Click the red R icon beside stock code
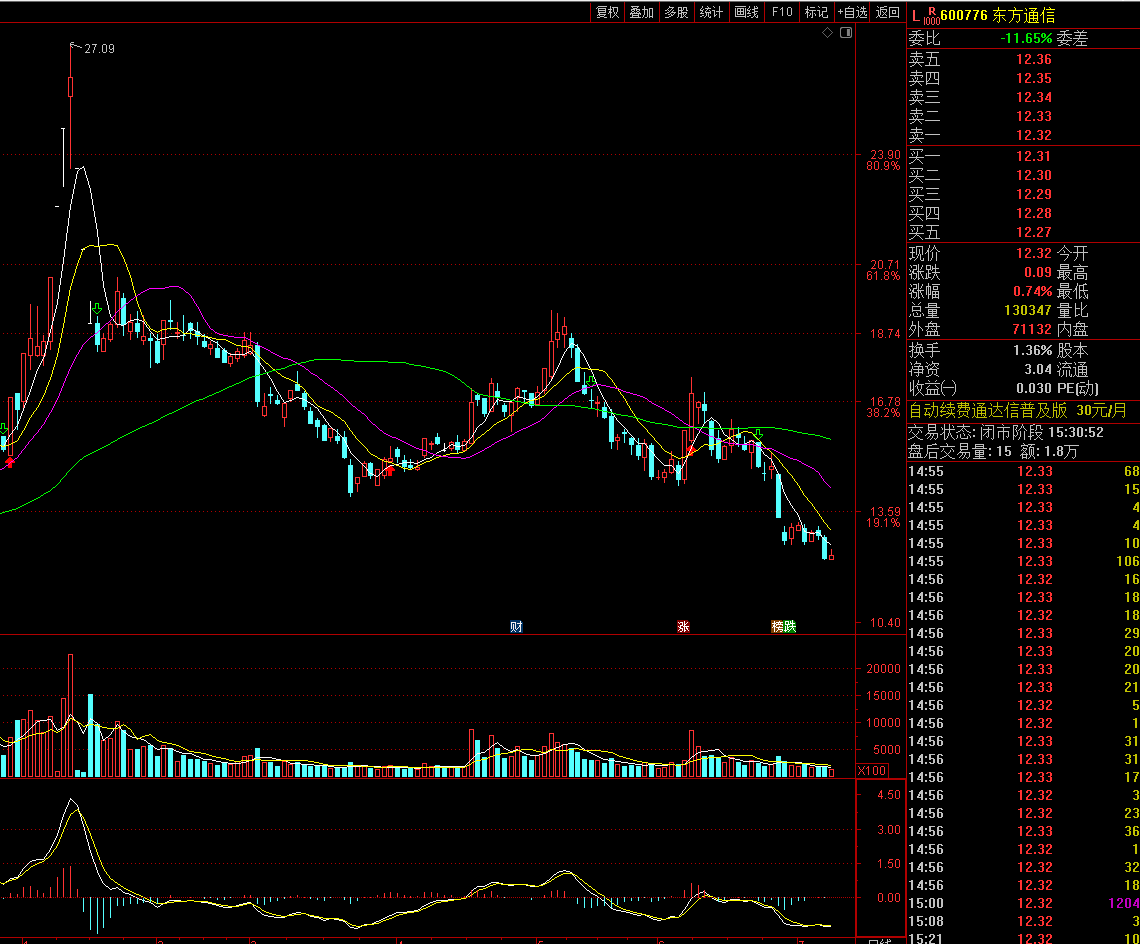Viewport: 1140px width, 944px height. point(932,11)
